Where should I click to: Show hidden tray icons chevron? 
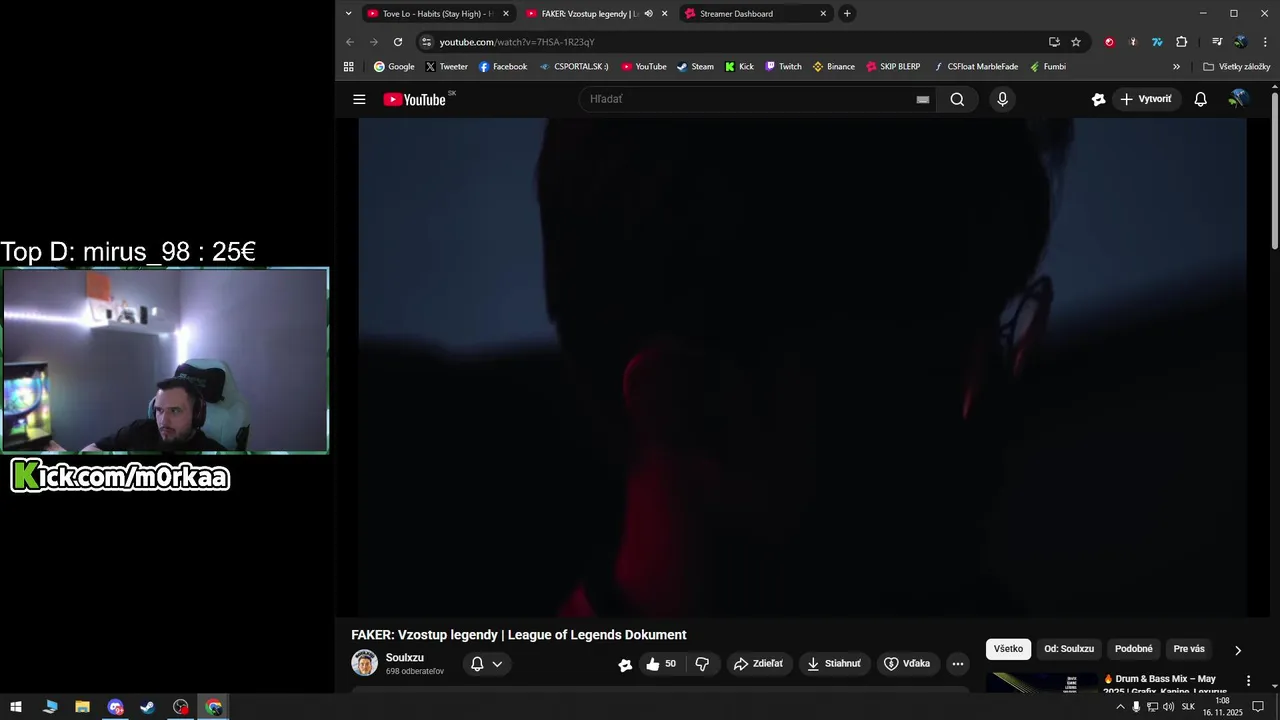(x=1120, y=707)
